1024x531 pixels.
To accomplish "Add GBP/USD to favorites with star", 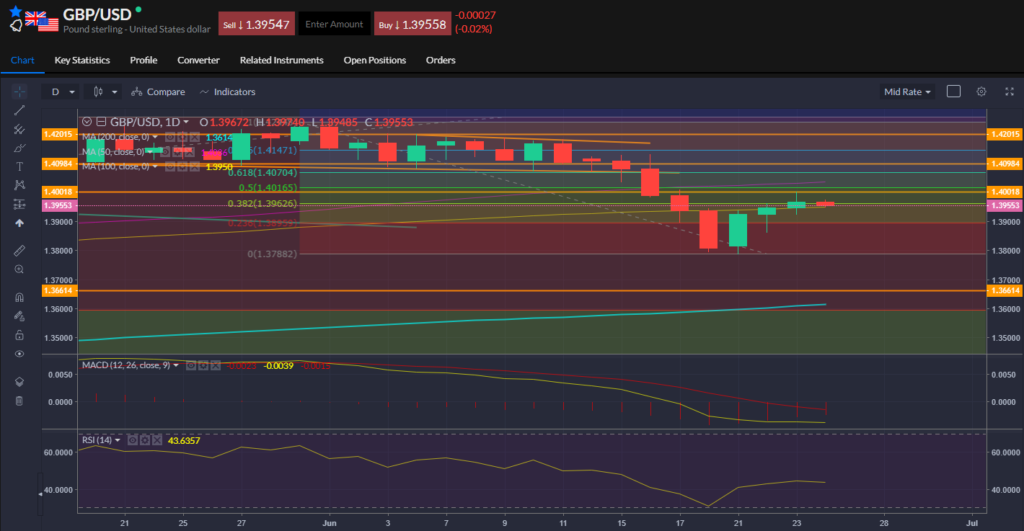I will coord(15,11).
